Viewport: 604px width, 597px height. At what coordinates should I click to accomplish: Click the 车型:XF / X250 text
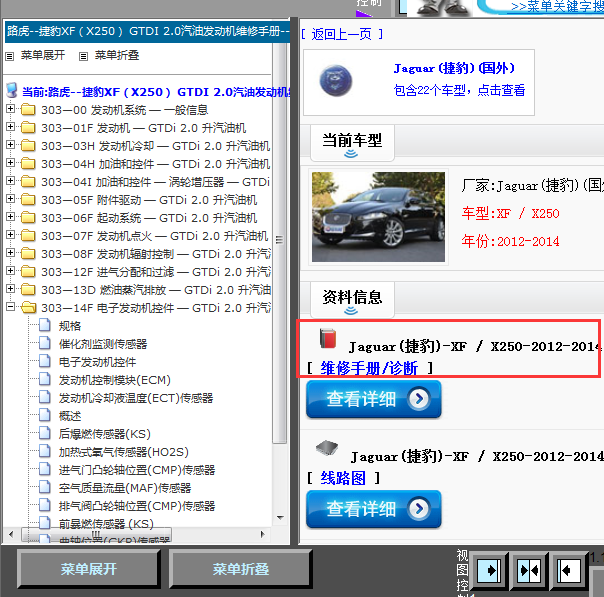tap(510, 213)
